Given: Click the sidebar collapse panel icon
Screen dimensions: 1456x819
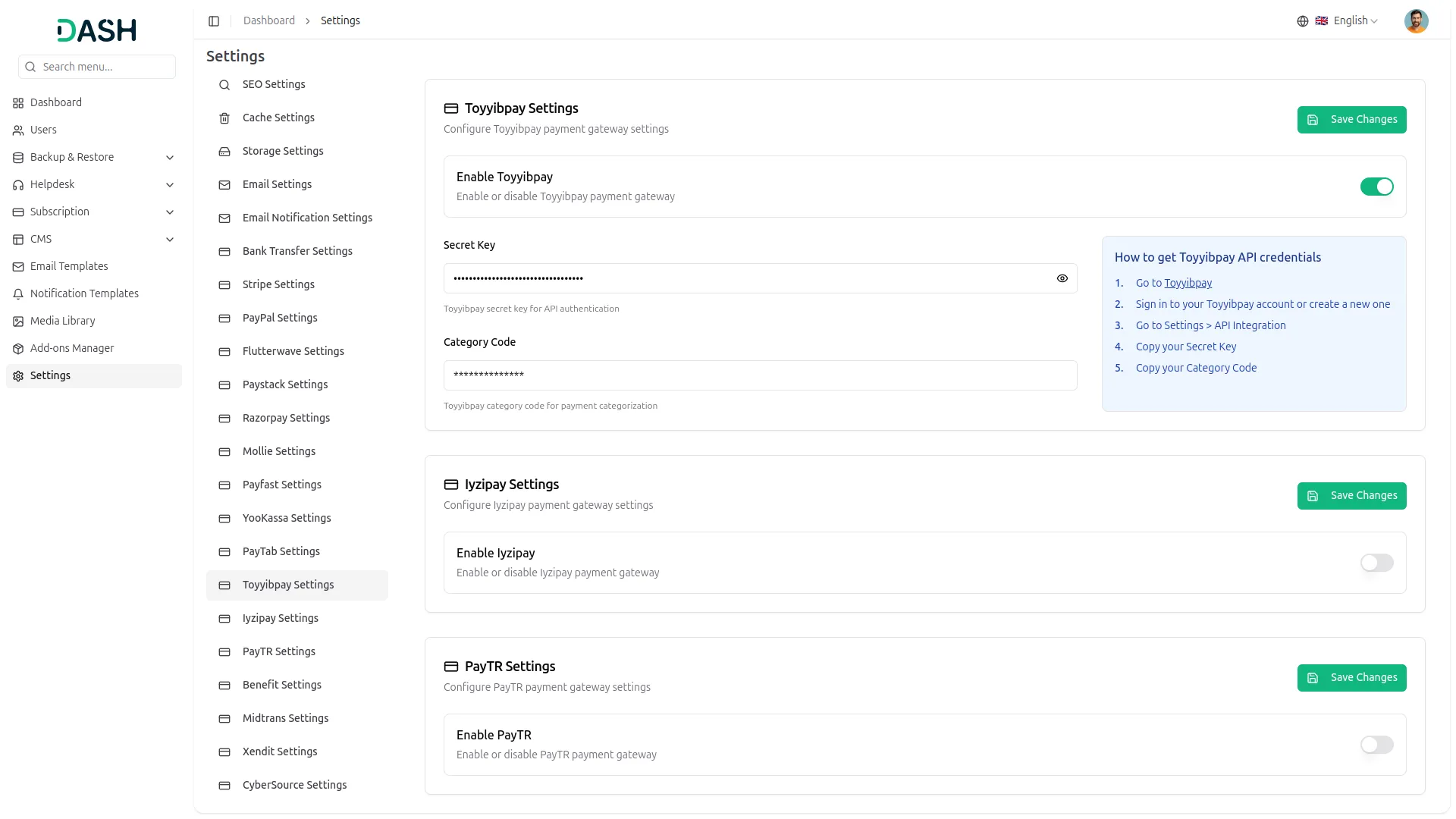Looking at the screenshot, I should point(214,21).
